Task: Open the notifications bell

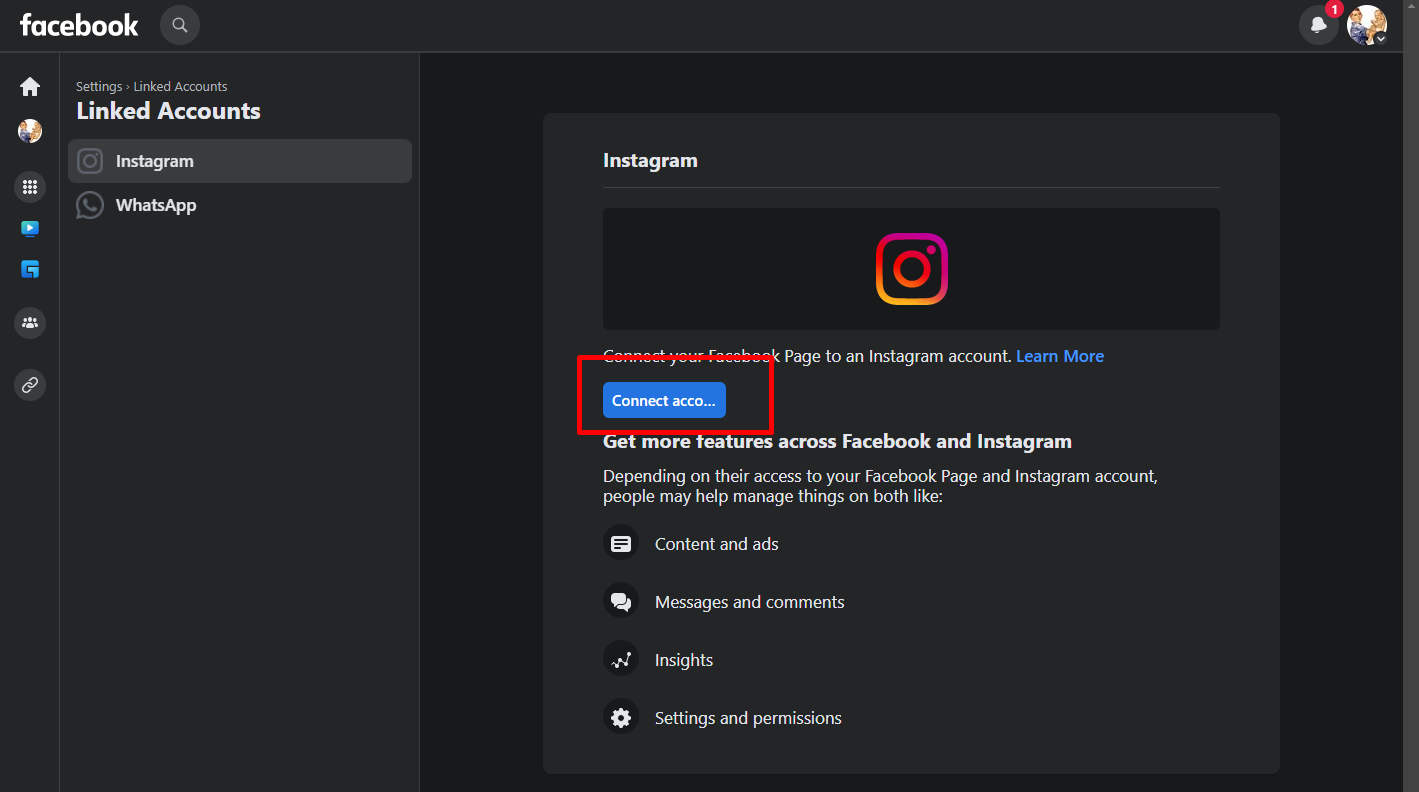Action: coord(1318,25)
